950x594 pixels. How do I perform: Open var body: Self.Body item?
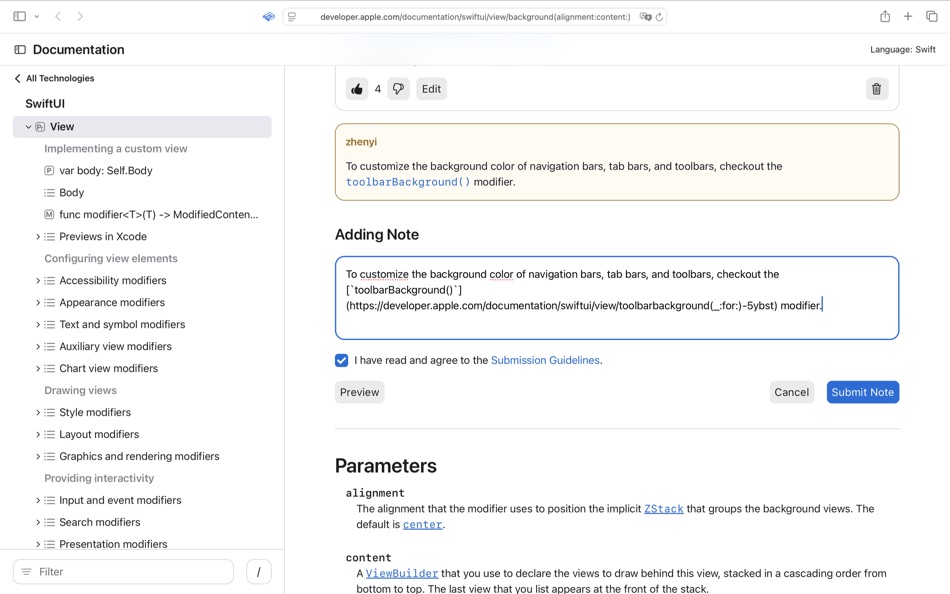click(x=105, y=171)
